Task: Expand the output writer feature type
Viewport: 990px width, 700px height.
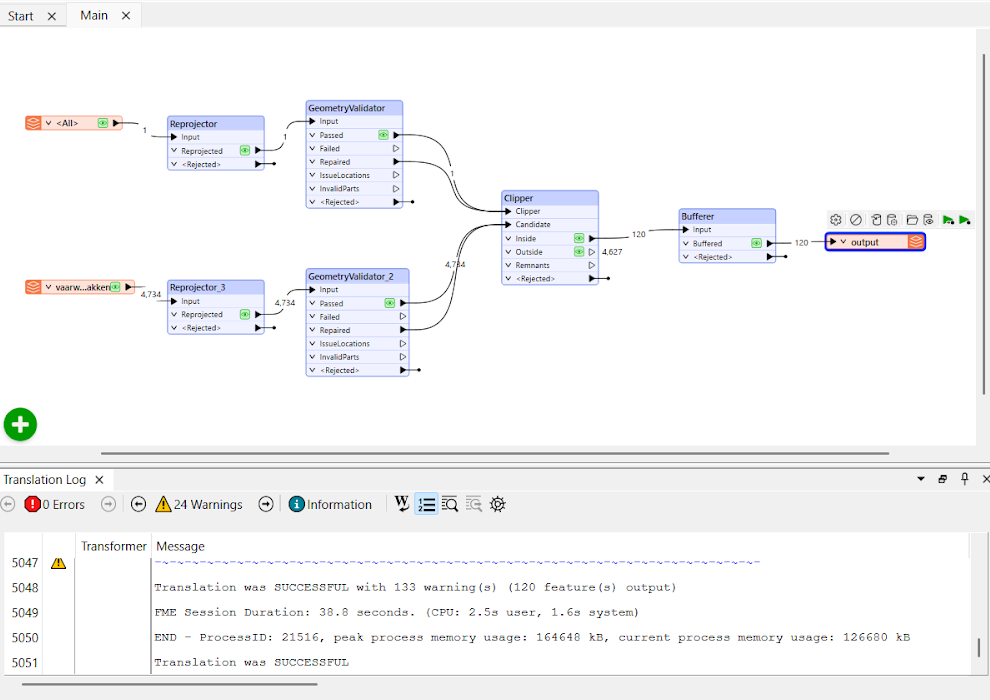Action: pyautogui.click(x=842, y=242)
